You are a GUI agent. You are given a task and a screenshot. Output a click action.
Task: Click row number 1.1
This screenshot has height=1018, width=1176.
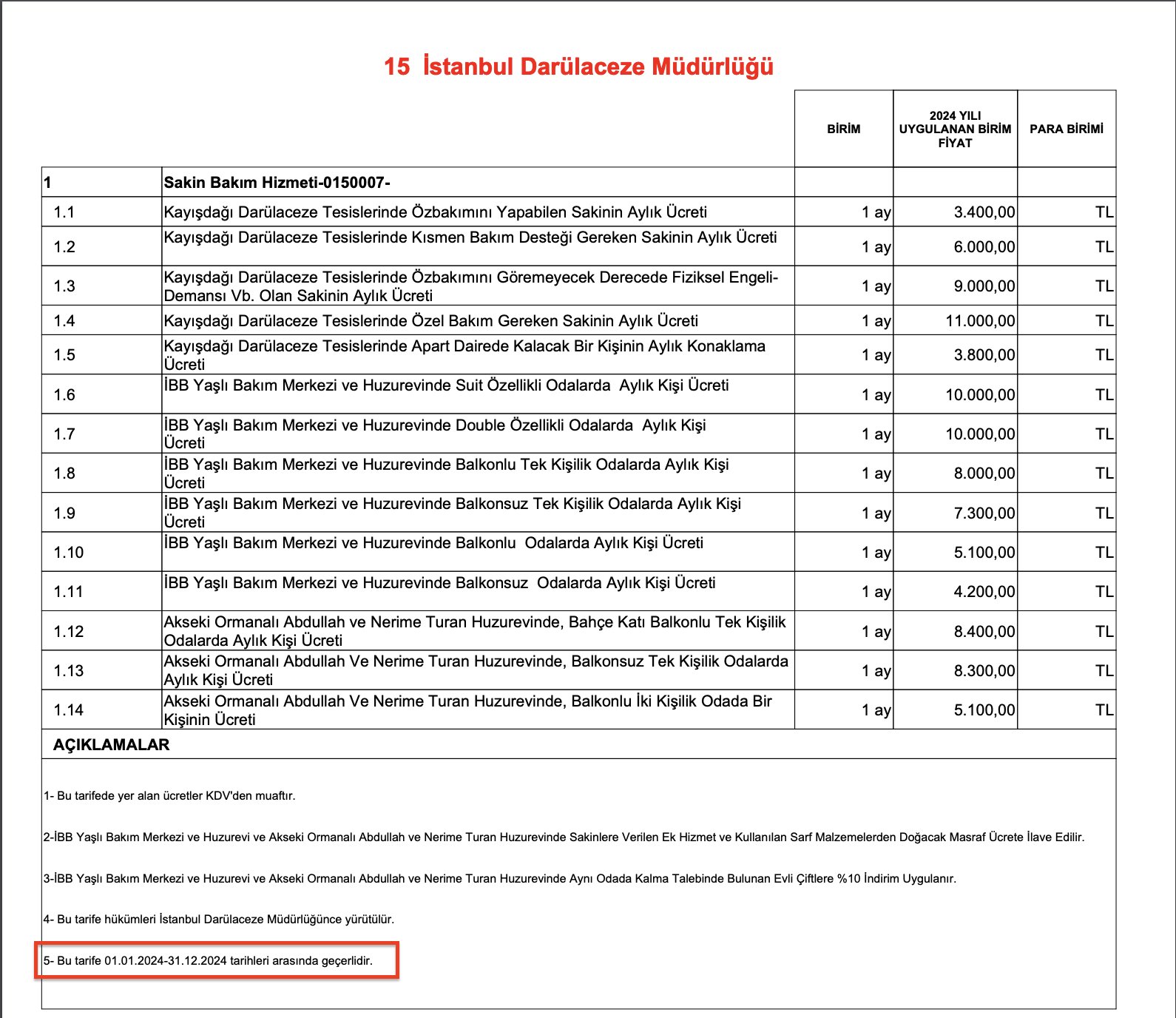coord(64,212)
